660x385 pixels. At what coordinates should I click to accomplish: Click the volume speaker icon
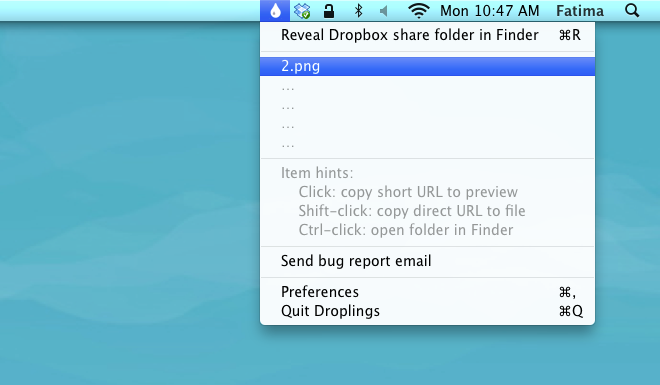coord(383,11)
